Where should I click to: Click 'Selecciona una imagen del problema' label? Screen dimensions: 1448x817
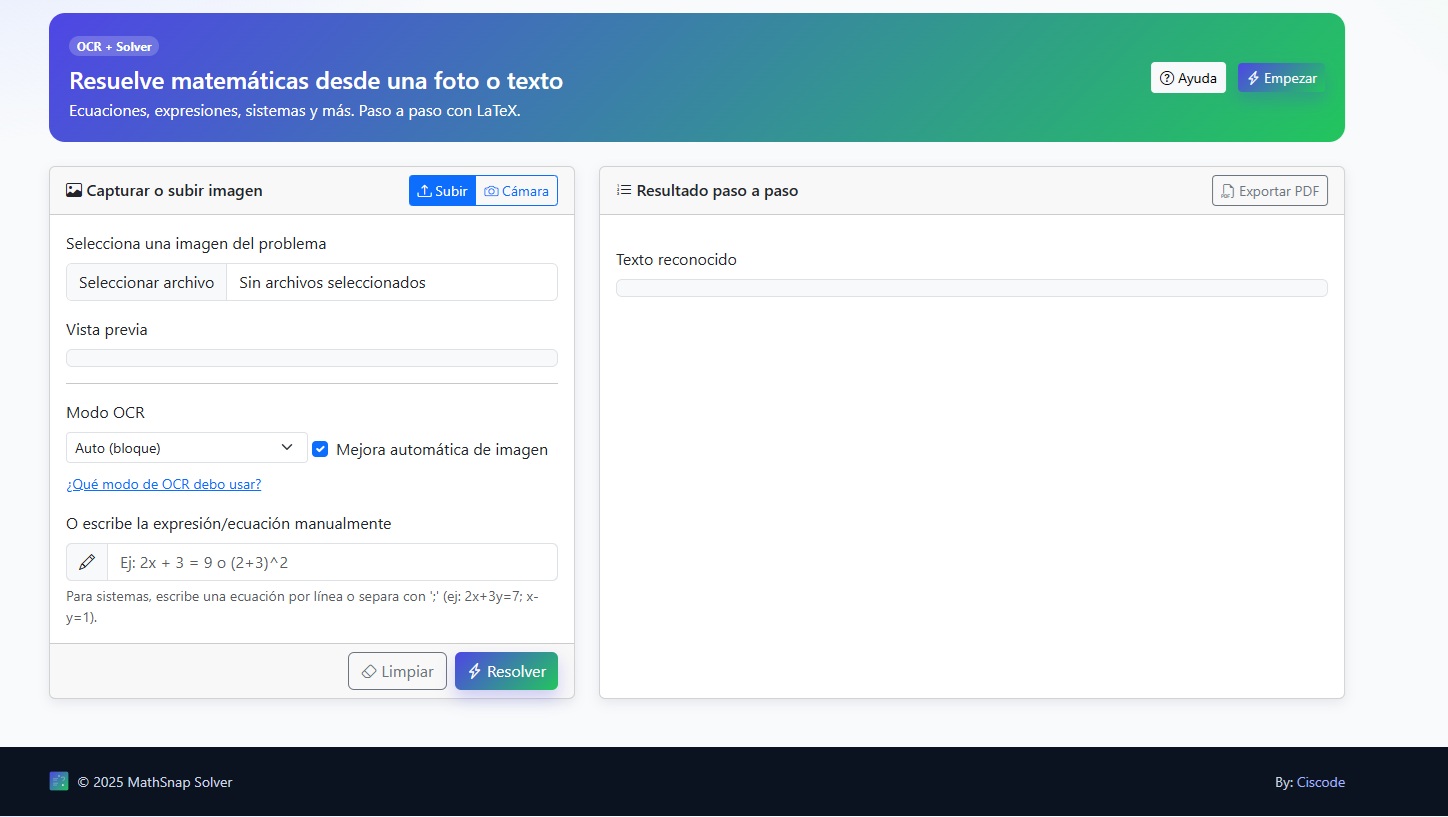pos(196,243)
